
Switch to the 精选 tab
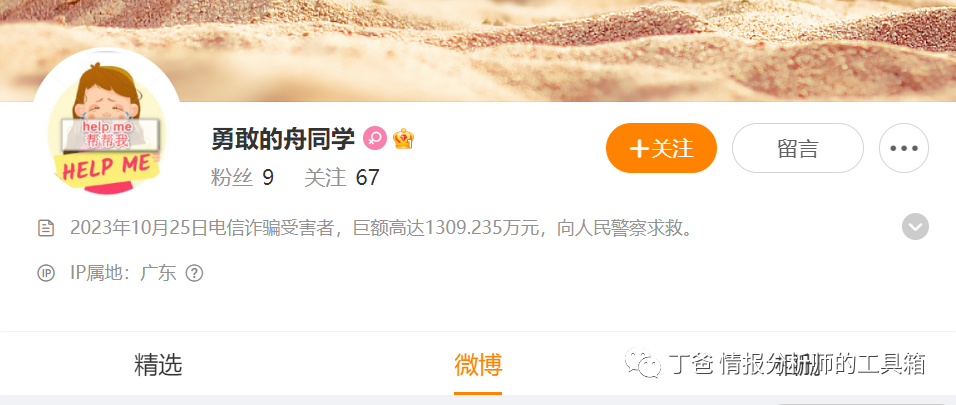159,365
